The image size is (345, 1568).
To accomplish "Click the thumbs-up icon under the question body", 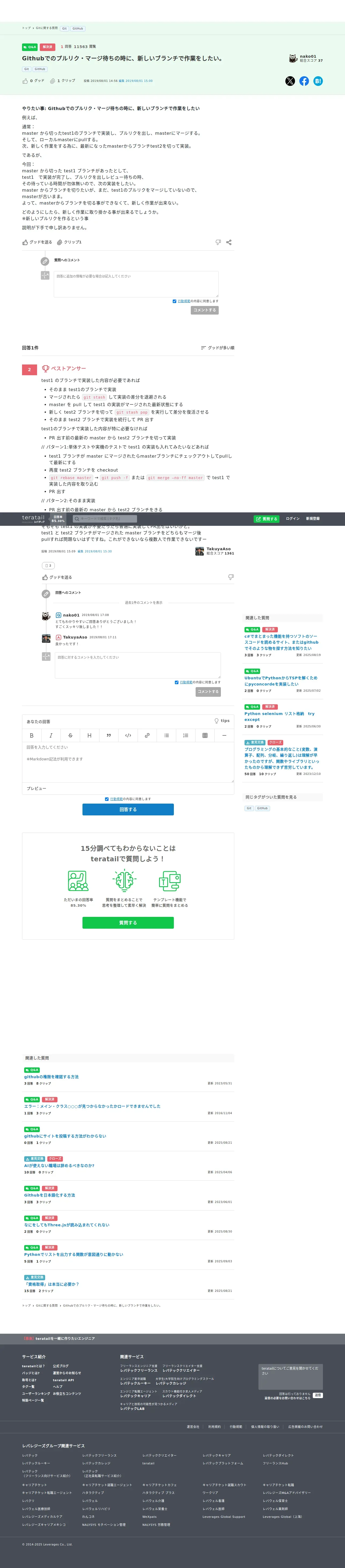I will [25, 242].
